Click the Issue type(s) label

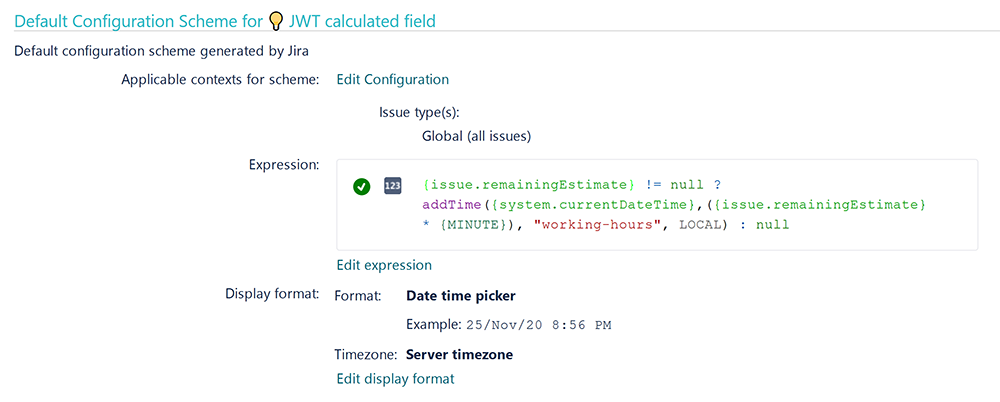point(420,113)
